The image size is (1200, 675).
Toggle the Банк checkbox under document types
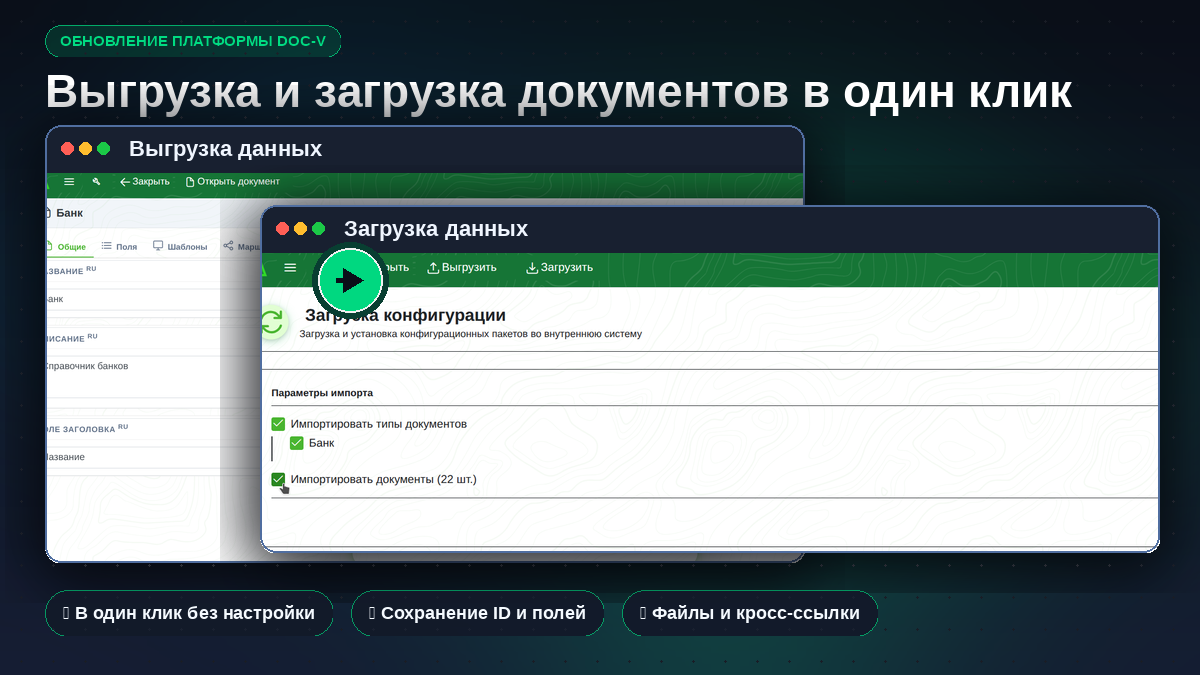tap(296, 443)
